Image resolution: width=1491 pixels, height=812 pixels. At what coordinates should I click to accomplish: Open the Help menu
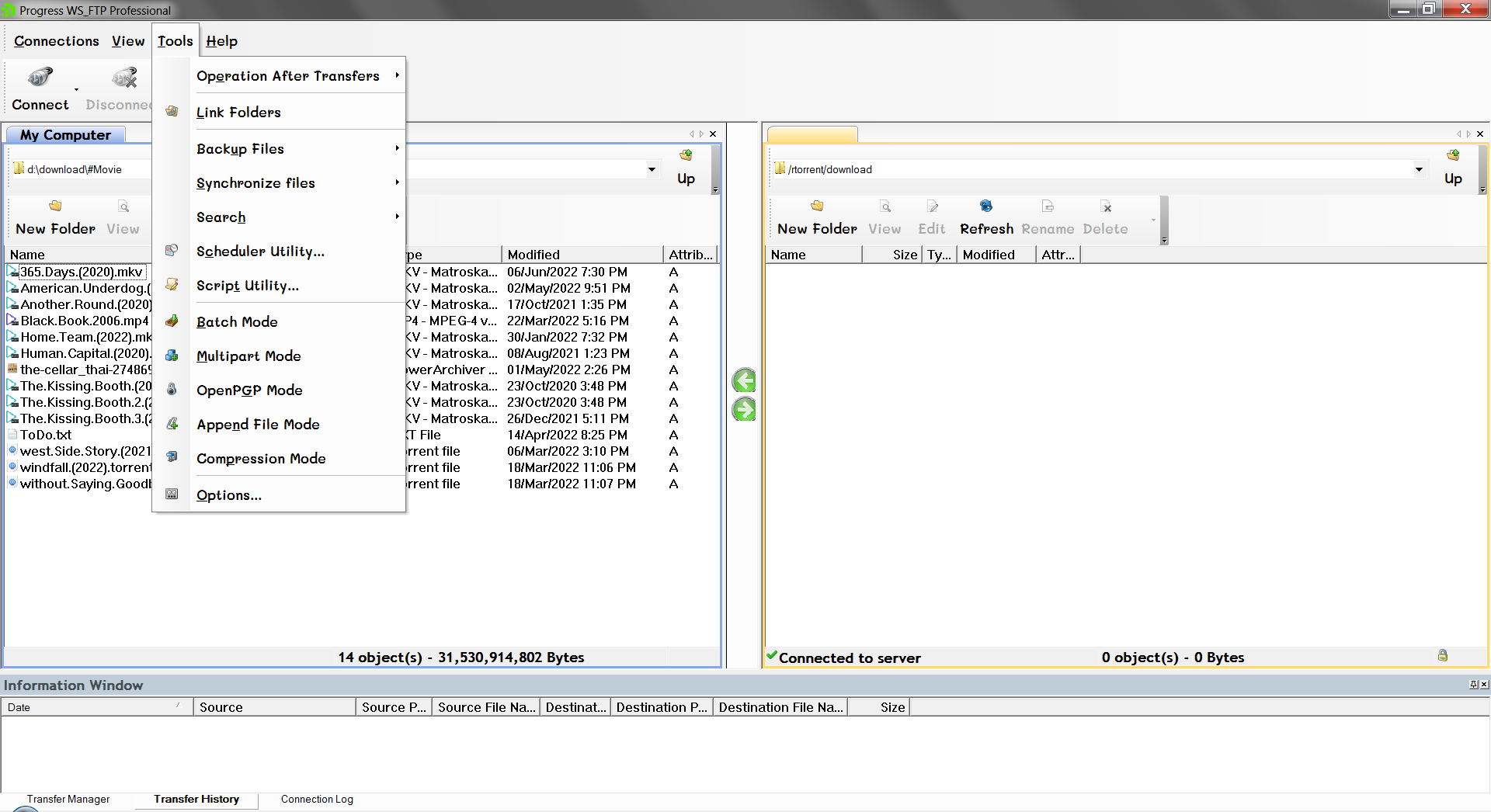pyautogui.click(x=222, y=41)
